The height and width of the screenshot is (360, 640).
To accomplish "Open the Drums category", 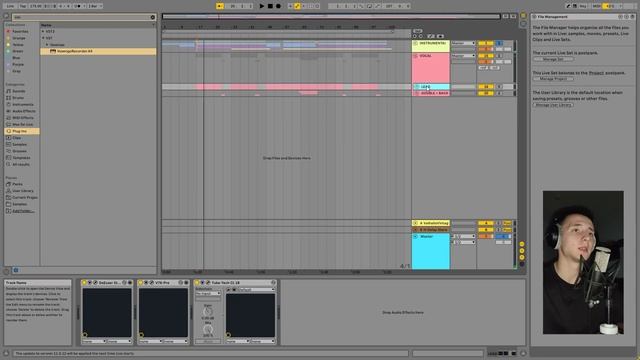I will point(18,98).
